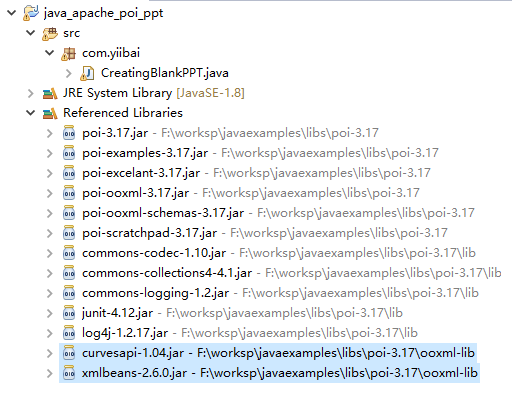Expand the poi-ooxml-3.17.jar entry arrow
512x401 pixels.
(50, 193)
